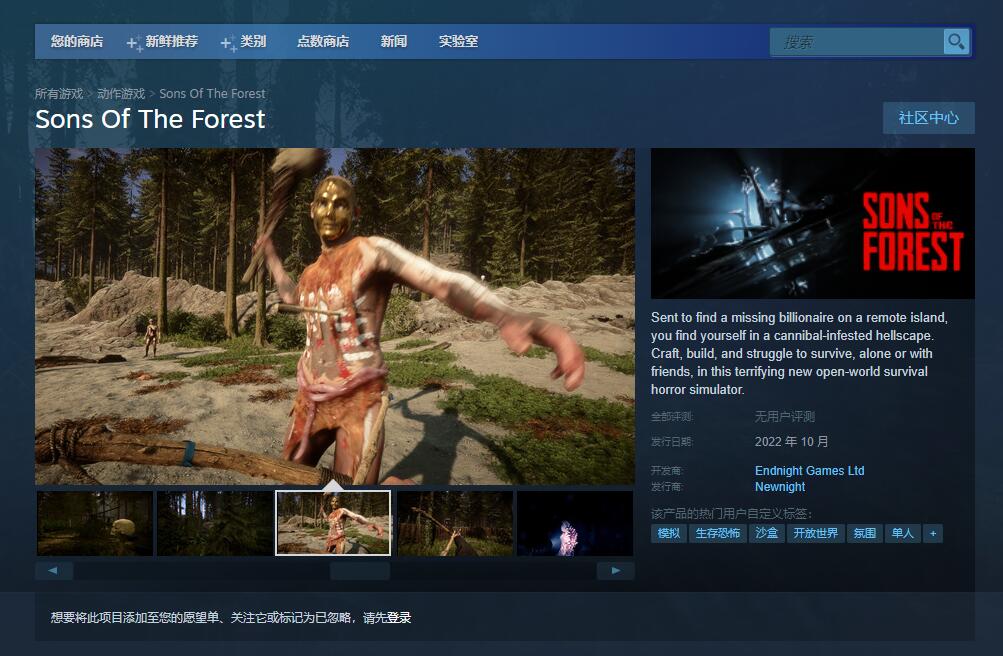1003x656 pixels.
Task: Click the plus icon beside 类别
Action: pyautogui.click(x=228, y=43)
